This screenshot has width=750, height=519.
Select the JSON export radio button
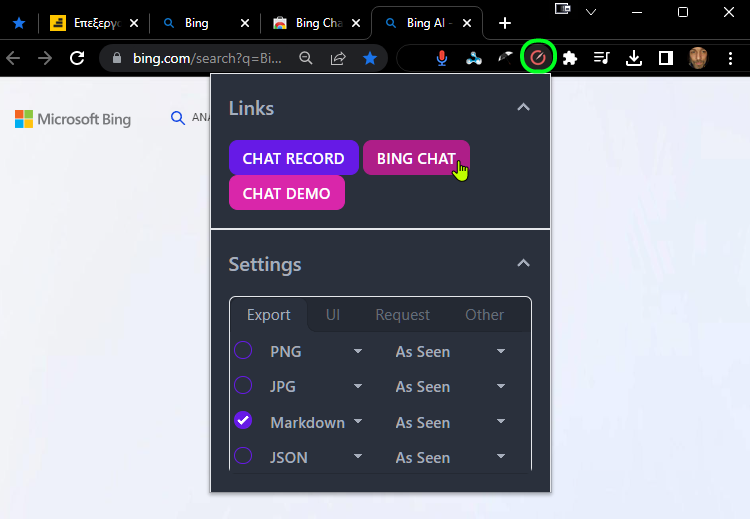pos(243,456)
